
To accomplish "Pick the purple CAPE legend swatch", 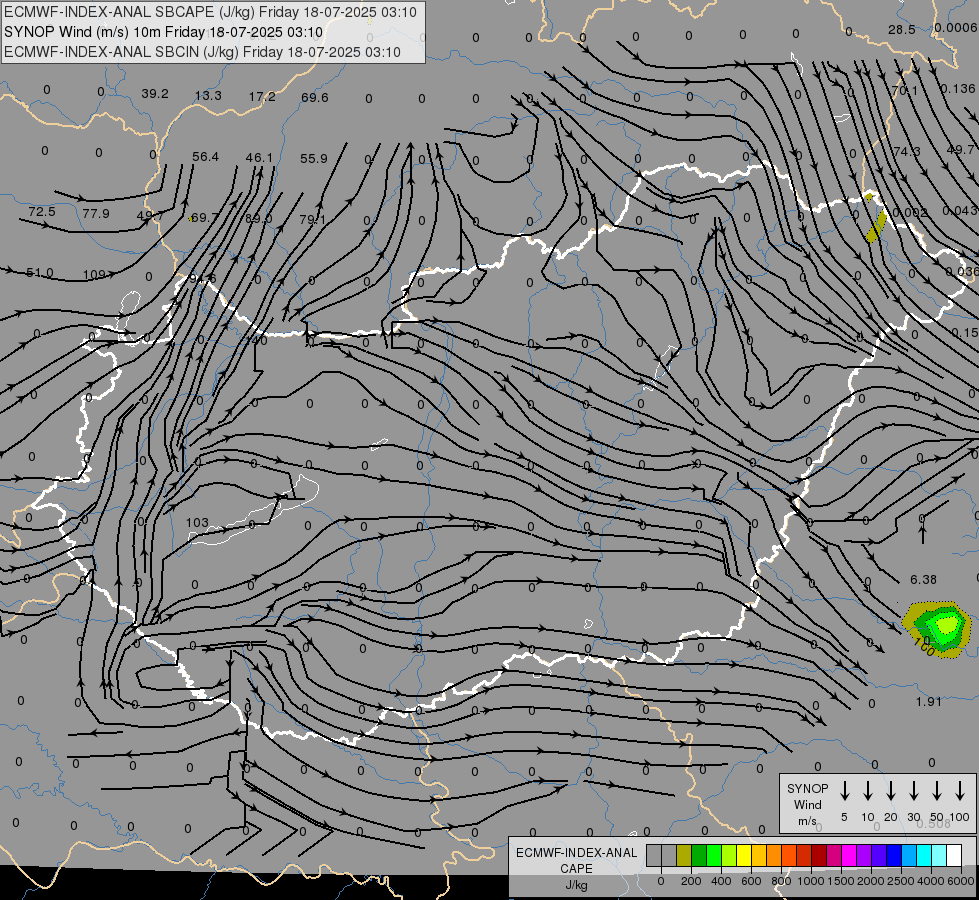I will coord(864,855).
